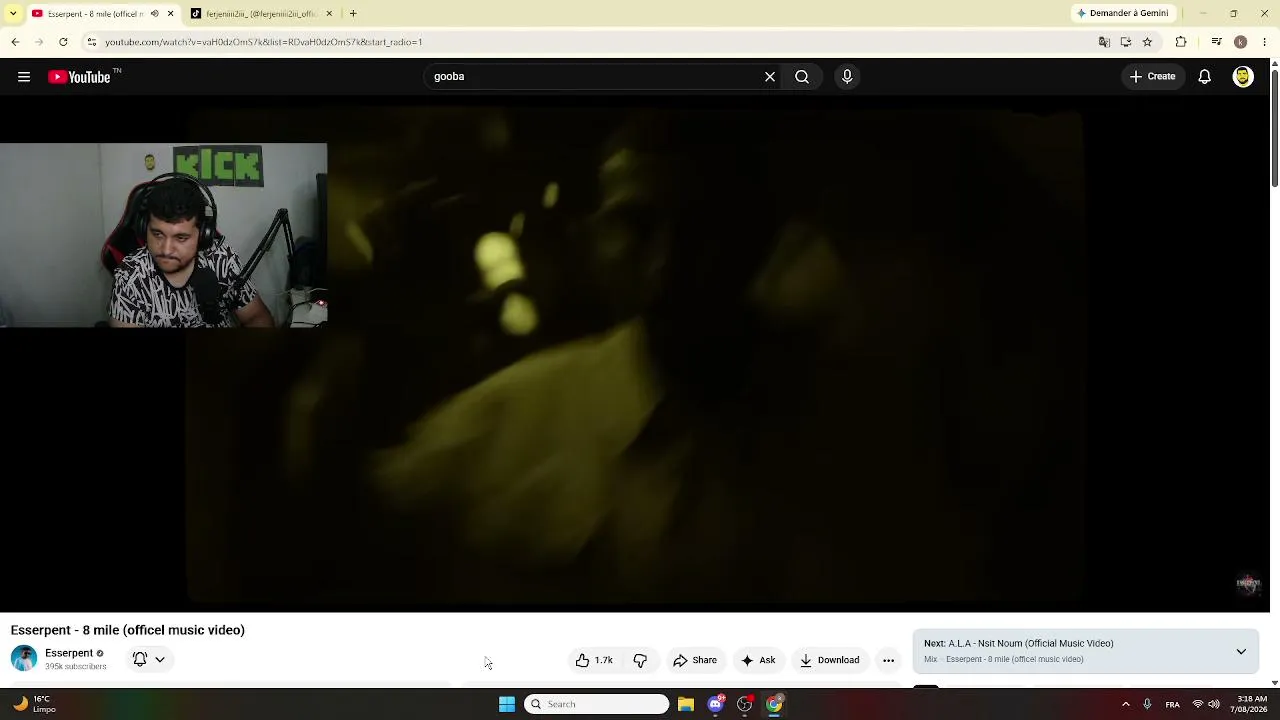Screen dimensions: 1280x720
Task: Open the YouTube account avatar menu
Action: pyautogui.click(x=1243, y=77)
